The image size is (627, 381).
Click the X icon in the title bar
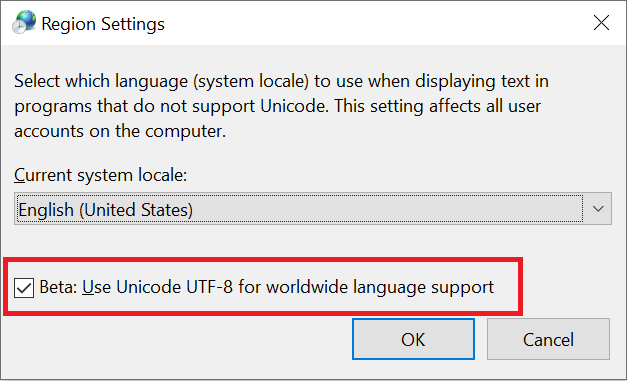(x=601, y=23)
